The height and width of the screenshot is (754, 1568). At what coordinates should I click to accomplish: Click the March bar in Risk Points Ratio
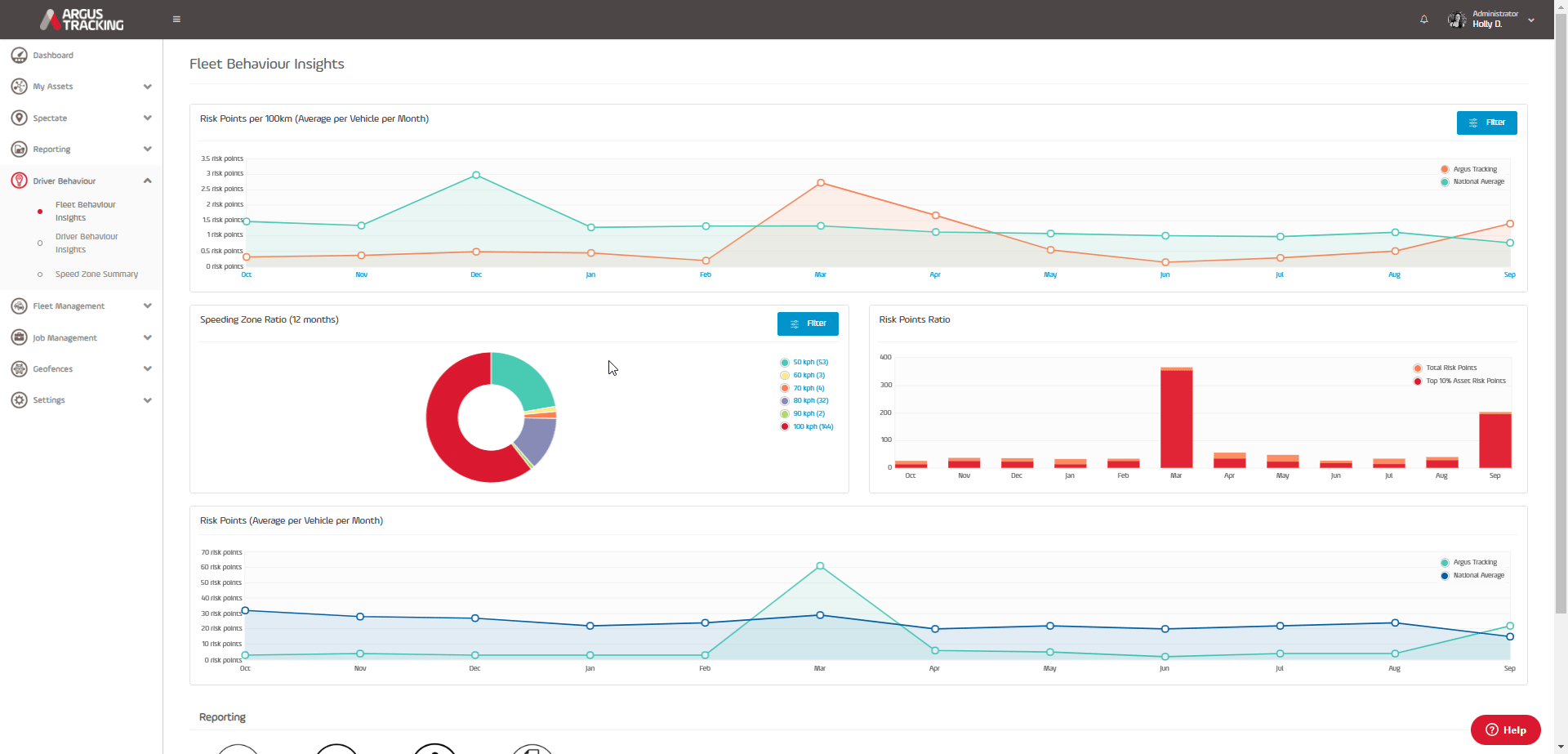(x=1176, y=417)
